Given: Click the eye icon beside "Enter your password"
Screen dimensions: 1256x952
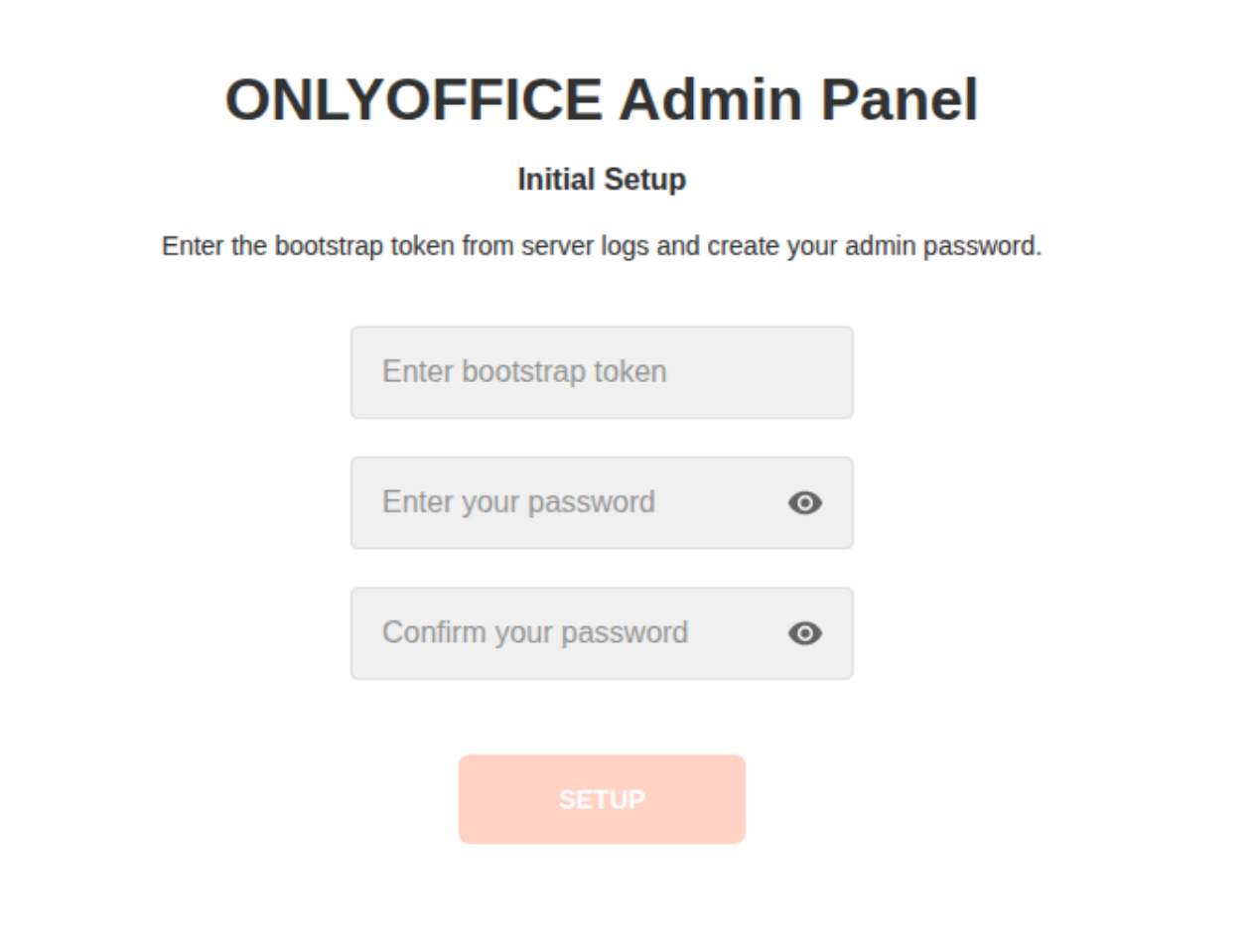Looking at the screenshot, I should pyautogui.click(x=804, y=503).
